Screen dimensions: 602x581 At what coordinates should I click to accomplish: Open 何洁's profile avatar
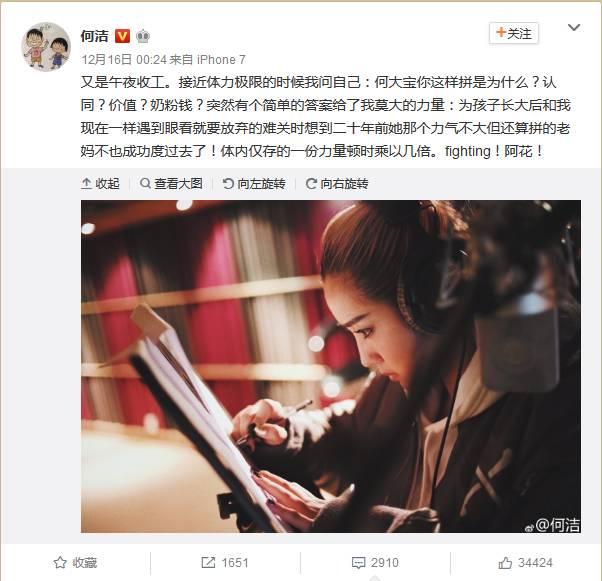(46, 47)
